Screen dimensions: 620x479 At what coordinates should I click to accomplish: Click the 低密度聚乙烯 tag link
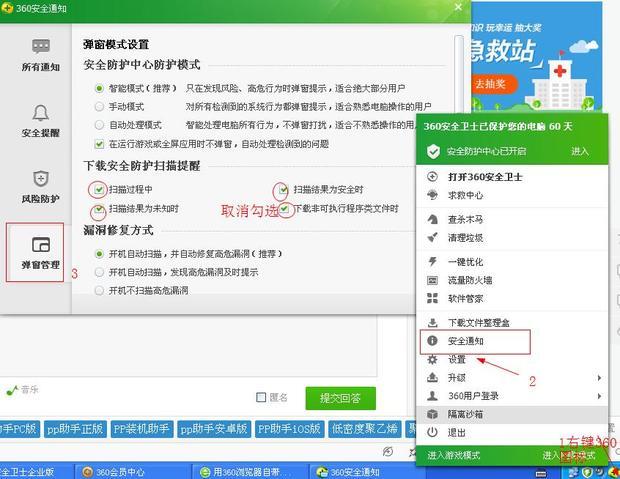point(365,429)
